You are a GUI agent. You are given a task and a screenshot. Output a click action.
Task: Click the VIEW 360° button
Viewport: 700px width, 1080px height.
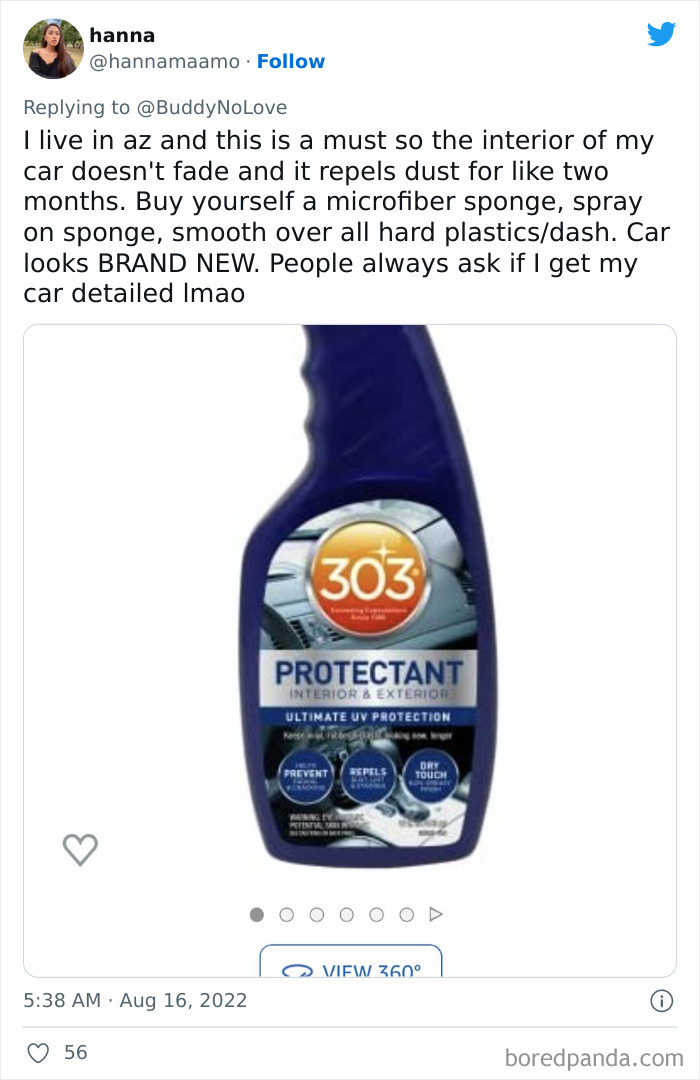351,961
